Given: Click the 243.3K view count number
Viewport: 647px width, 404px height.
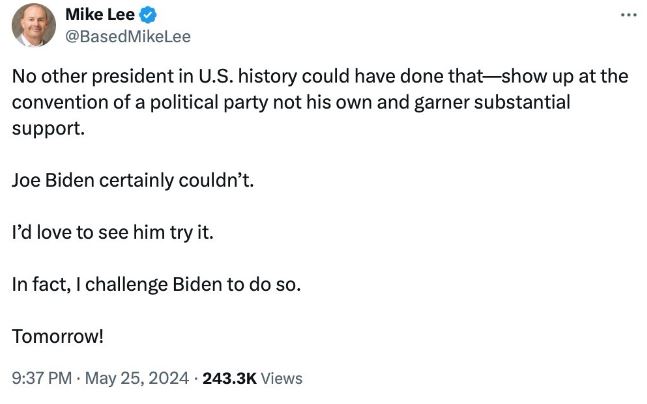Looking at the screenshot, I should click(229, 378).
